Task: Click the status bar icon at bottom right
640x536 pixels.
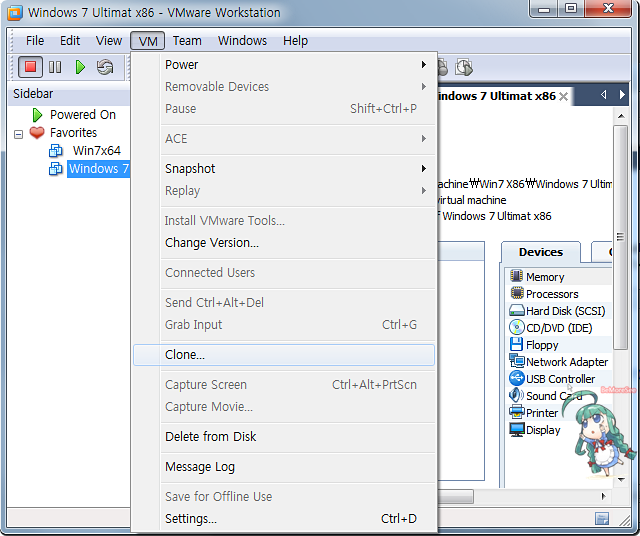Action: [x=602, y=518]
